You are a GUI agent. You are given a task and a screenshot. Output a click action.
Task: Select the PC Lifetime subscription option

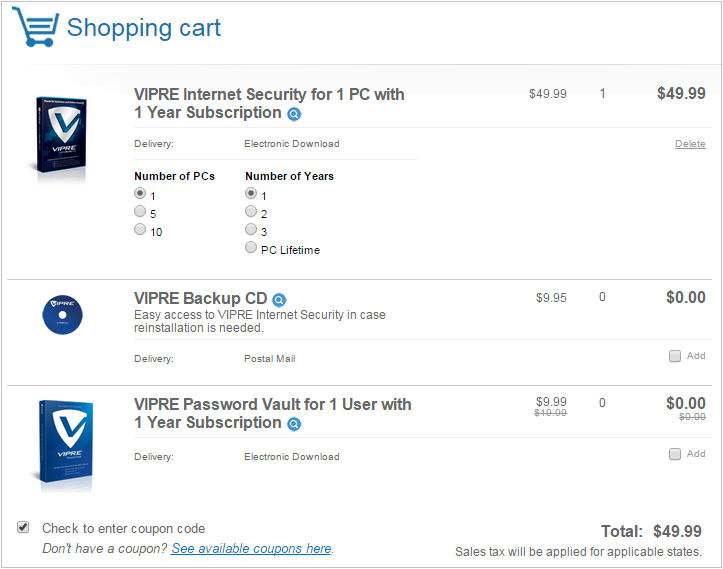(251, 247)
